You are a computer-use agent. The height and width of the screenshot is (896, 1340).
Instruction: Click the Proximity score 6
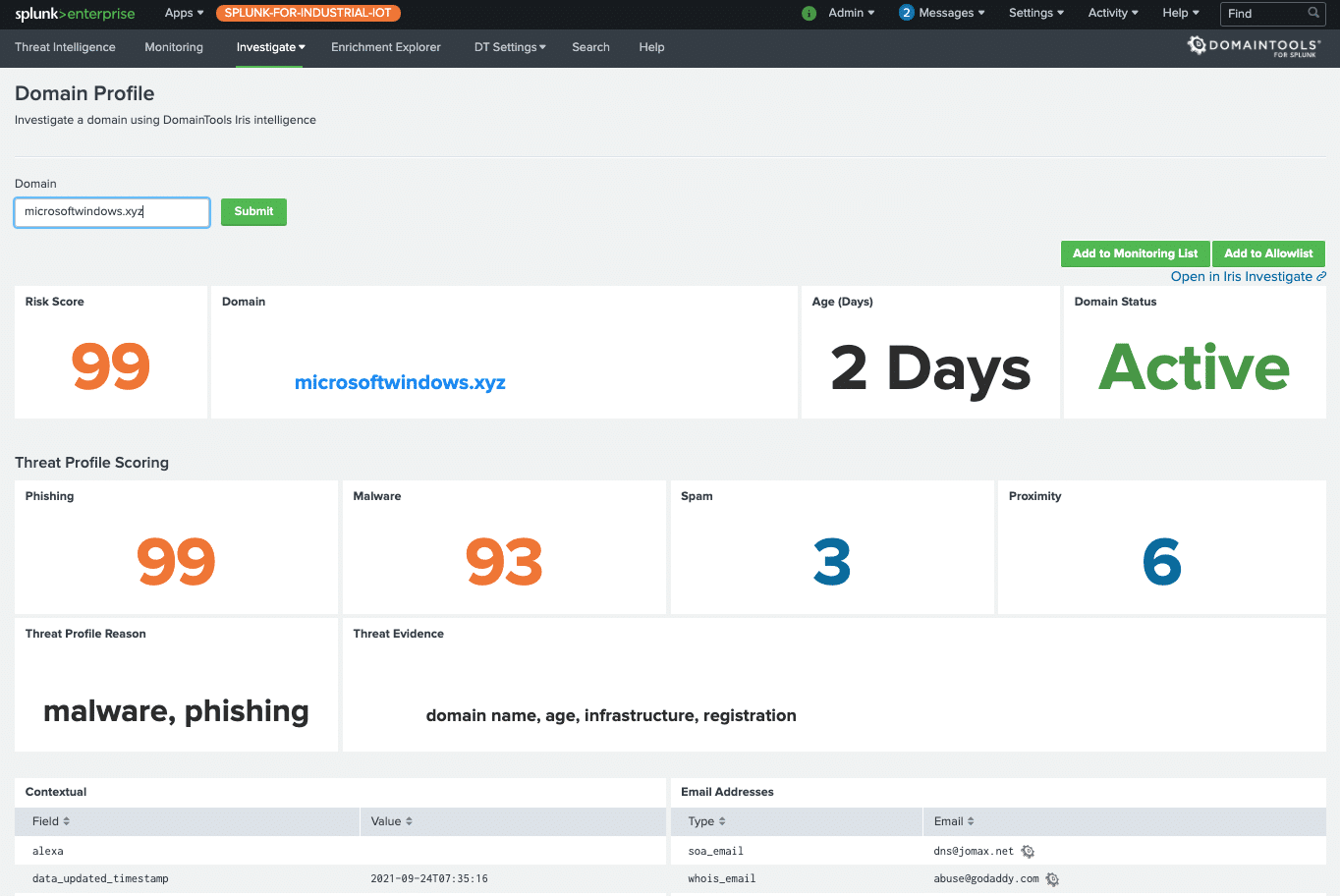[1162, 562]
